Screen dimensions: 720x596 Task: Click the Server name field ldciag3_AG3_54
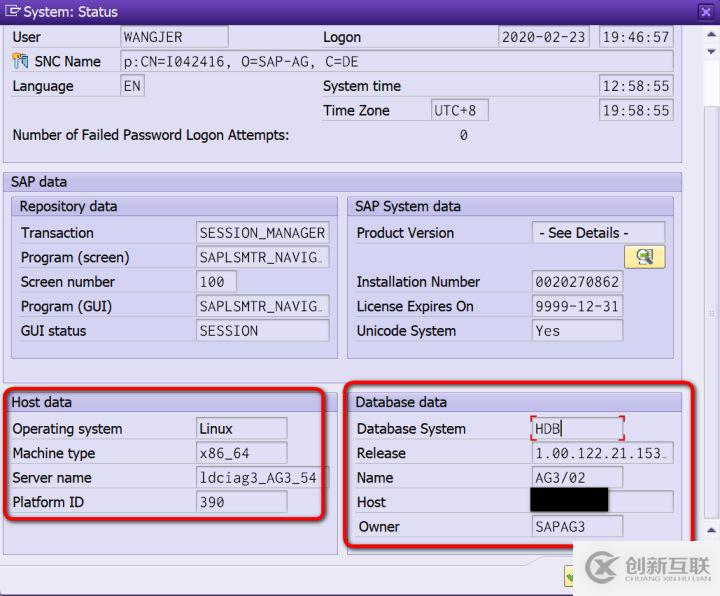[263, 478]
